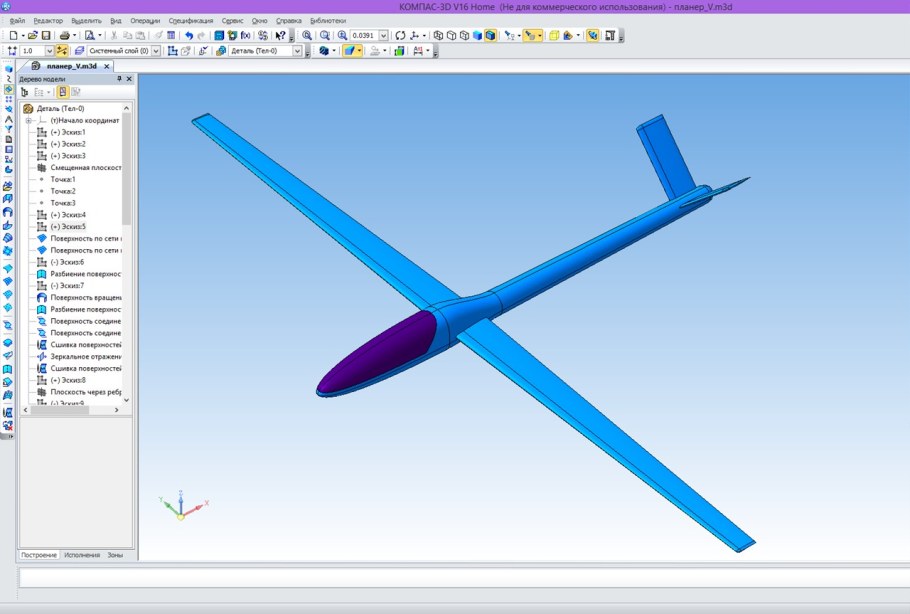Viewport: 910px width, 614px height.
Task: Refresh the model view with the rebuild icon
Action: pos(401,38)
